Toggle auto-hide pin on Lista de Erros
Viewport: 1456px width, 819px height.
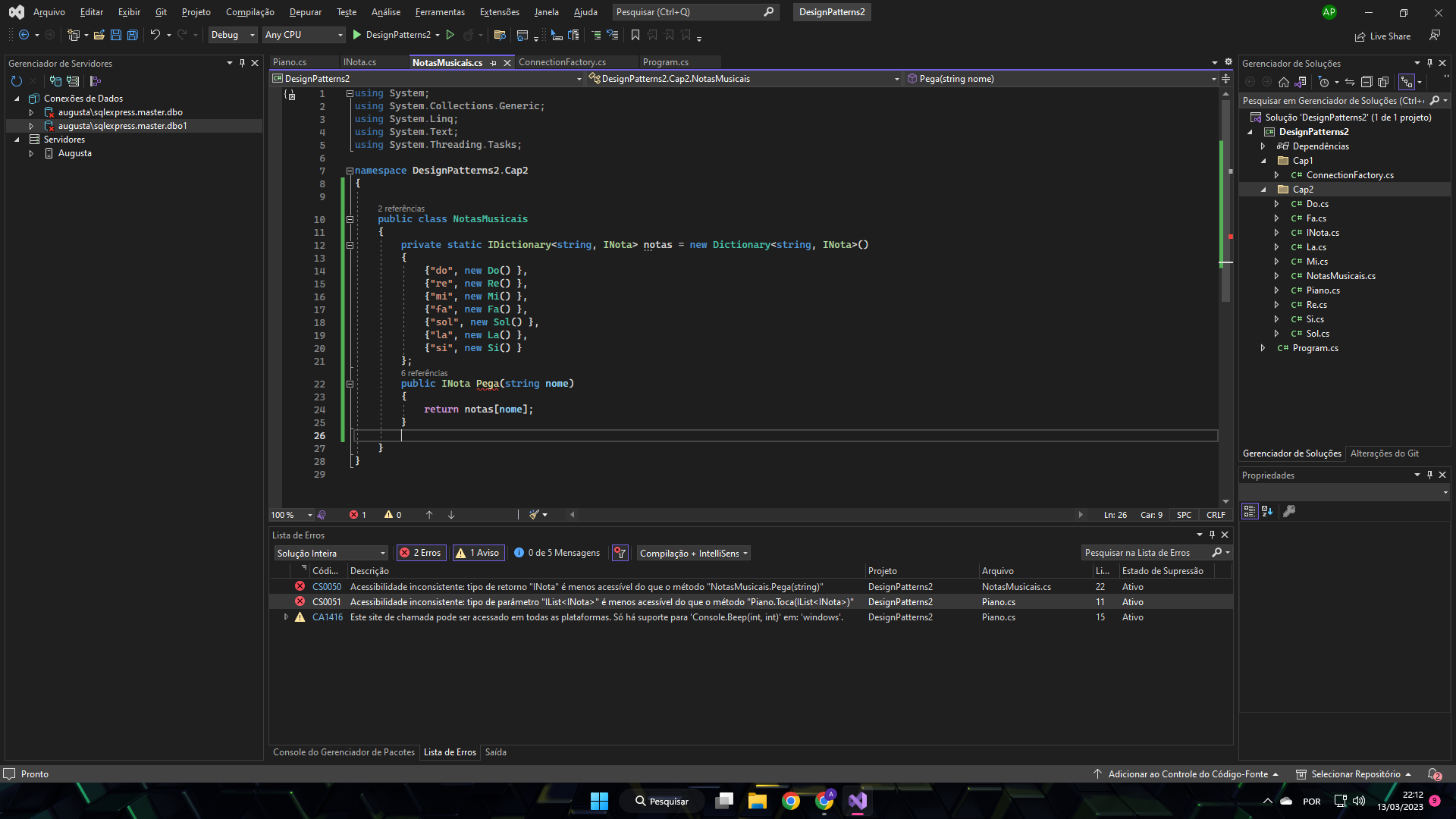coord(1212,535)
